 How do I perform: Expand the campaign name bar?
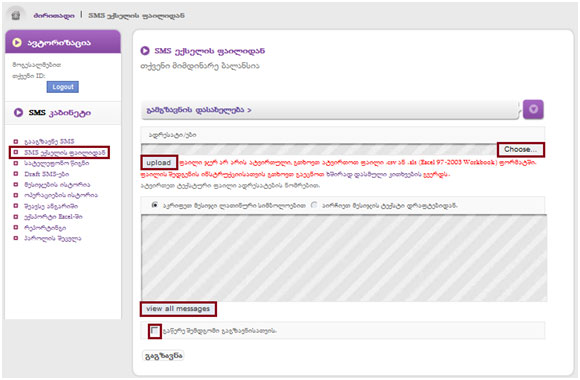(x=330, y=110)
